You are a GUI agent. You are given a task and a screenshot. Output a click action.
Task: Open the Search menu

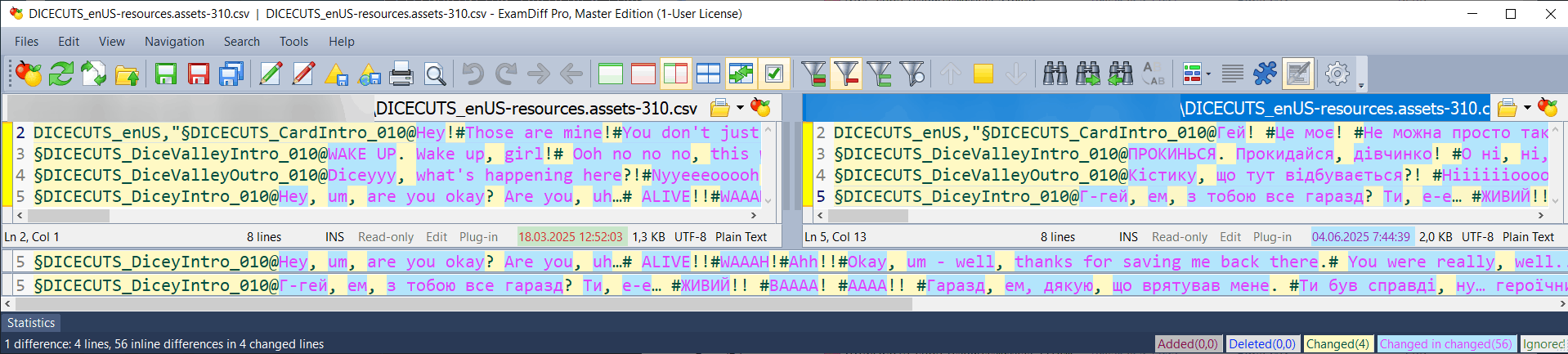tap(242, 42)
